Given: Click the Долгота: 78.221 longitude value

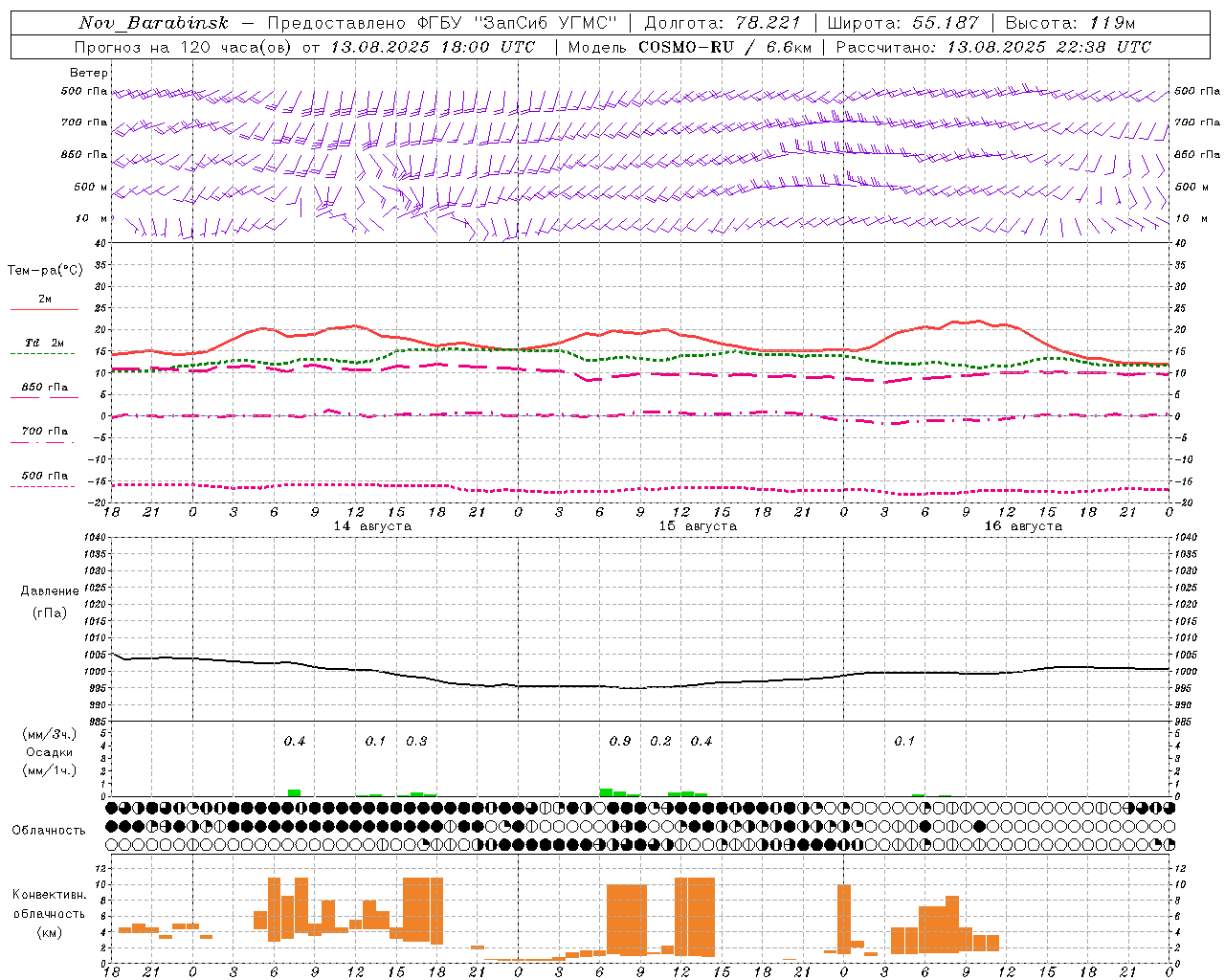Looking at the screenshot, I should click(x=723, y=23).
